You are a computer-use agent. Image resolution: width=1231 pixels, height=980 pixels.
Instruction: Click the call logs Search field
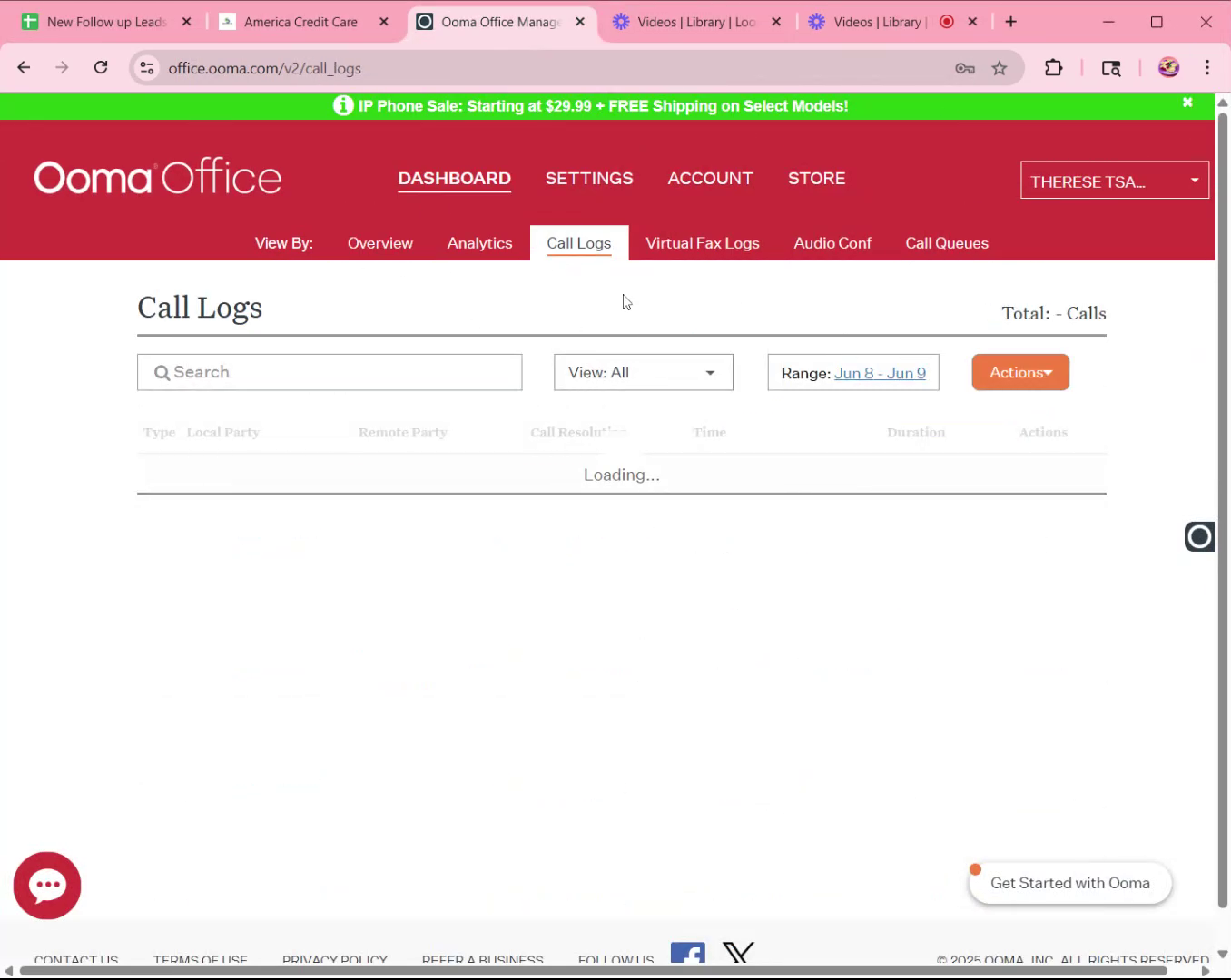[x=330, y=373]
